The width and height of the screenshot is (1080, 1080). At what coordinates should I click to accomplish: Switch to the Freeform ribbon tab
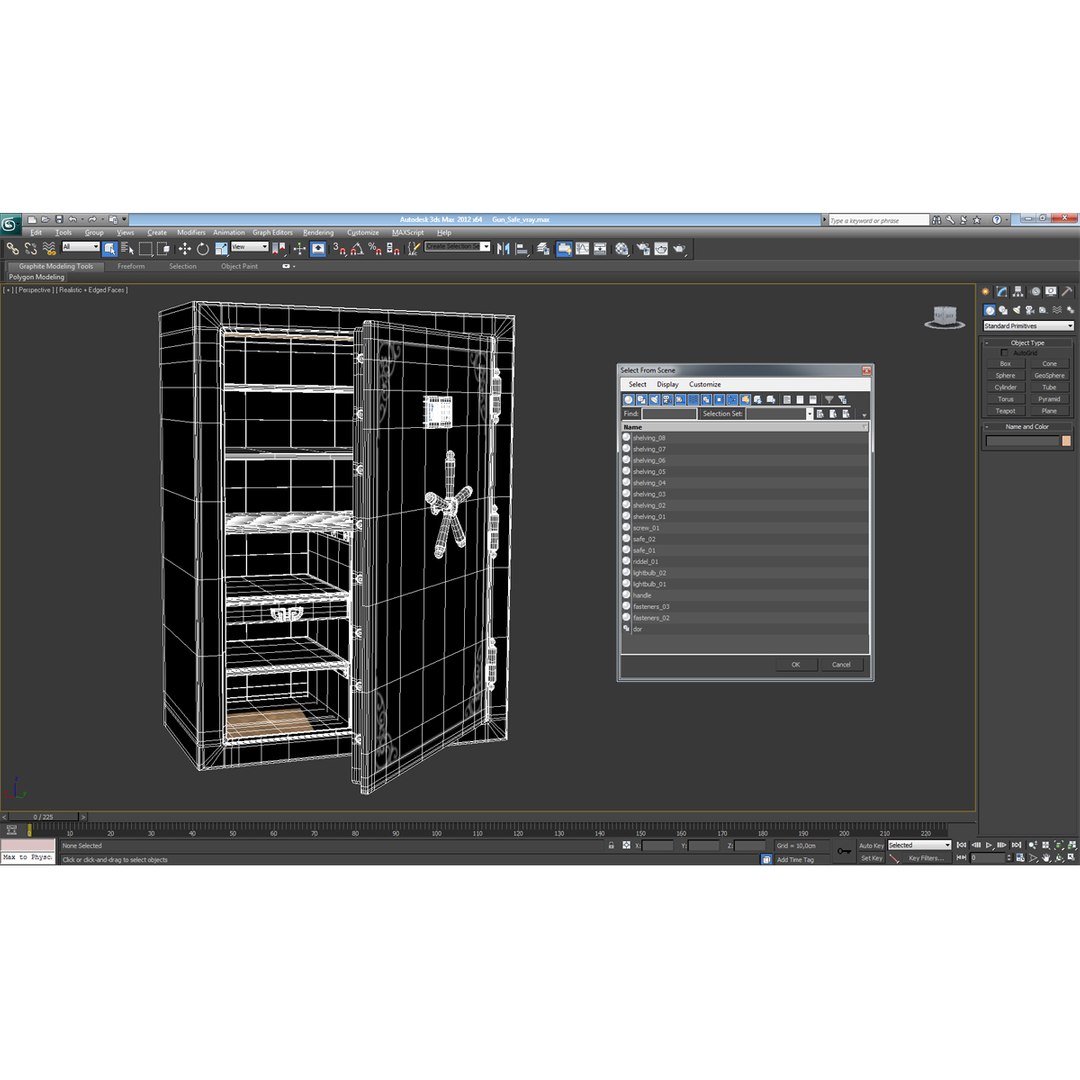(131, 266)
